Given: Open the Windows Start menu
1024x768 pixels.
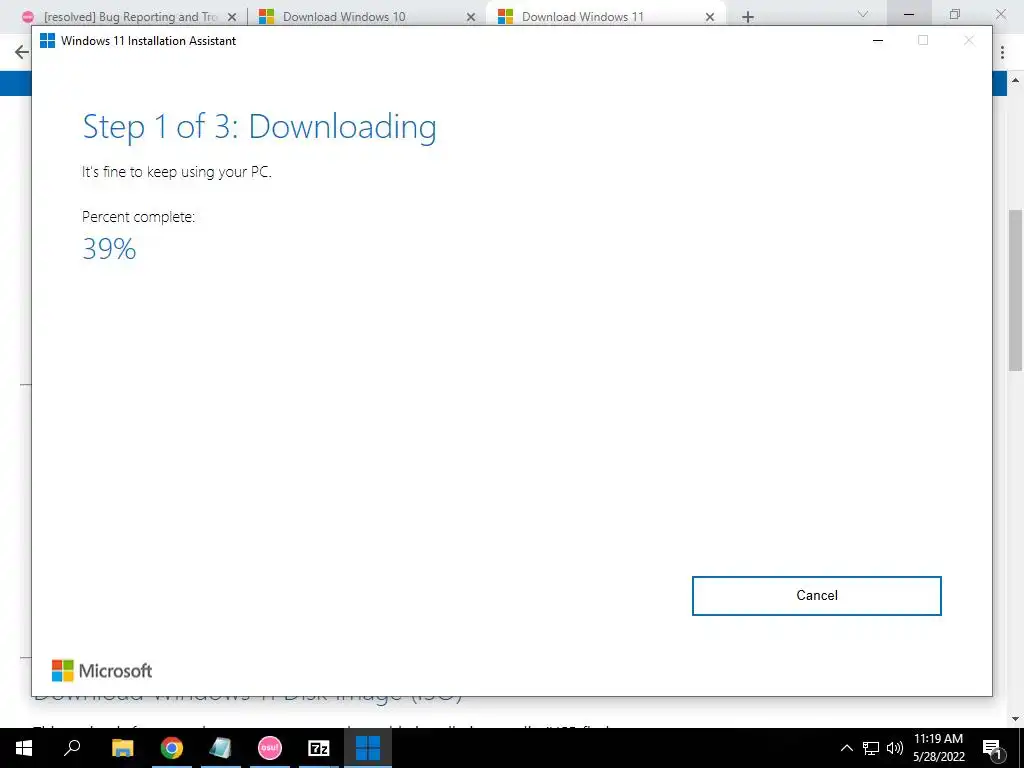Looking at the screenshot, I should click(x=24, y=748).
